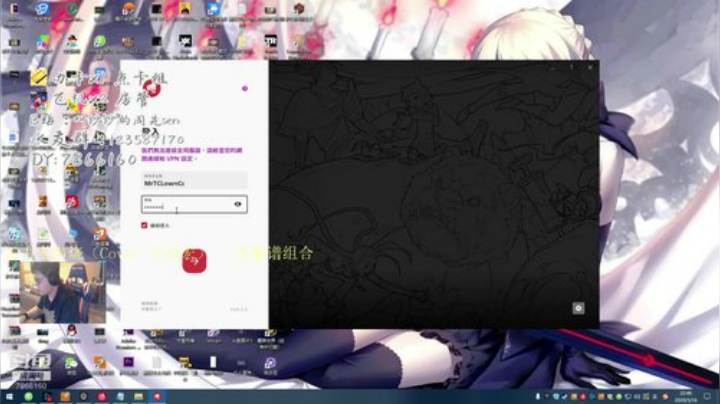
Task: Open the dark round icon on taskbar
Action: [84, 396]
